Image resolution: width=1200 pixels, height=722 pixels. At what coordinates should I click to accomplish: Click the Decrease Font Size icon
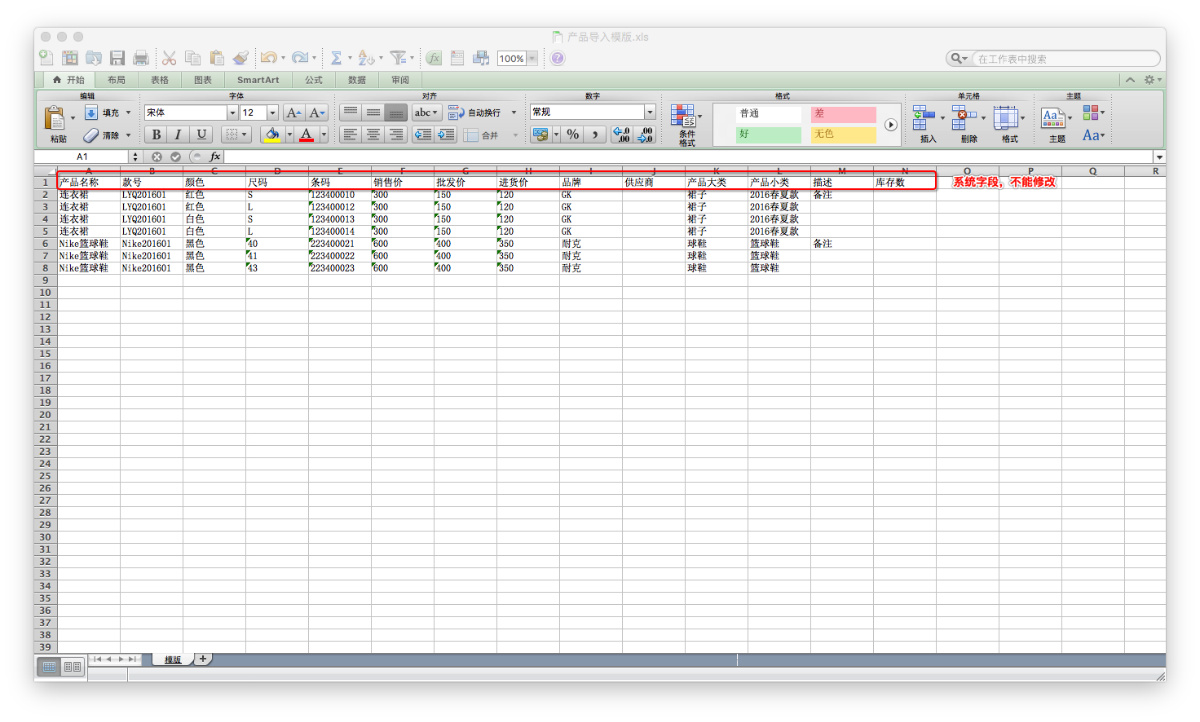[x=317, y=113]
